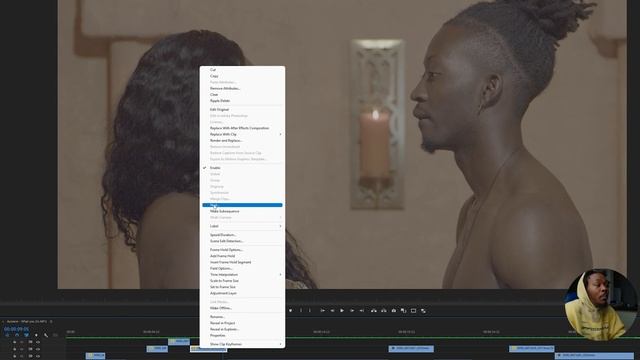Toggle Linked Selection in the timeline header
Image resolution: width=640 pixels, height=360 pixels.
click(x=27, y=335)
